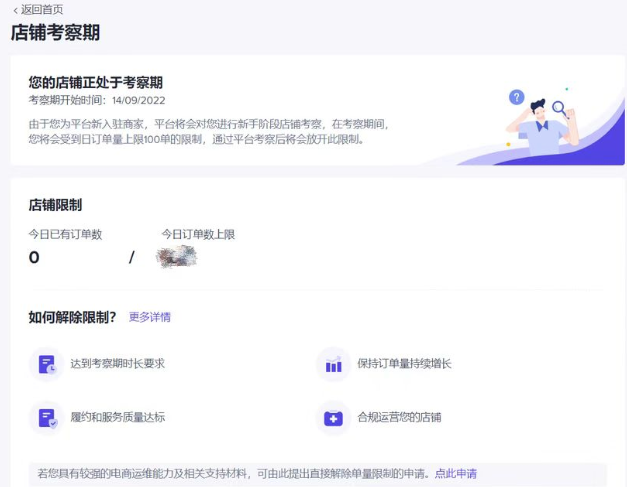This screenshot has width=627, height=487.
Task: Click the magnifying glass in the banner illustration
Action: (561, 108)
